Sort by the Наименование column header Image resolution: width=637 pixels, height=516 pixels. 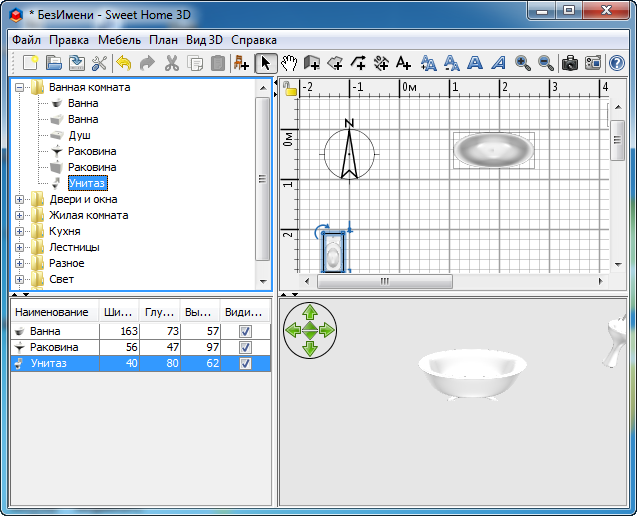(x=51, y=312)
